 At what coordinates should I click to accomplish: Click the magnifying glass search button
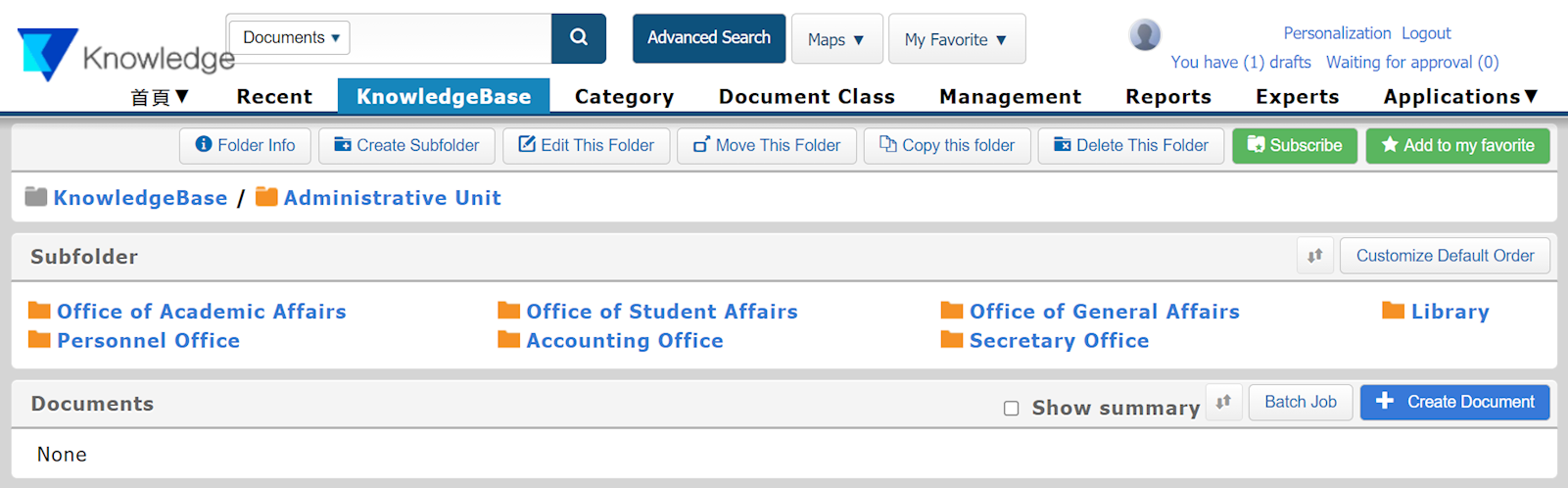(579, 38)
